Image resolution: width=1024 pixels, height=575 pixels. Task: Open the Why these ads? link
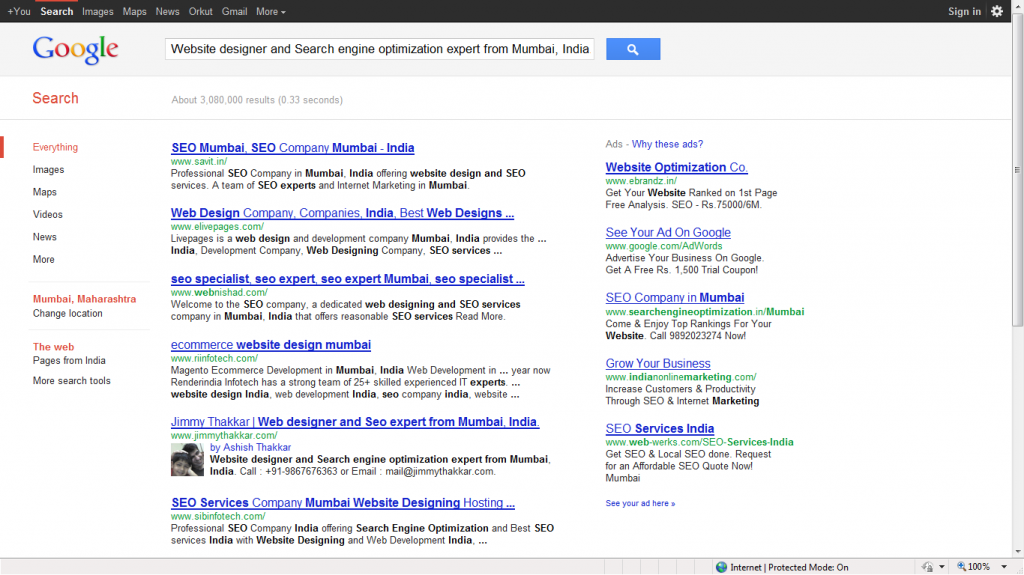coord(667,144)
